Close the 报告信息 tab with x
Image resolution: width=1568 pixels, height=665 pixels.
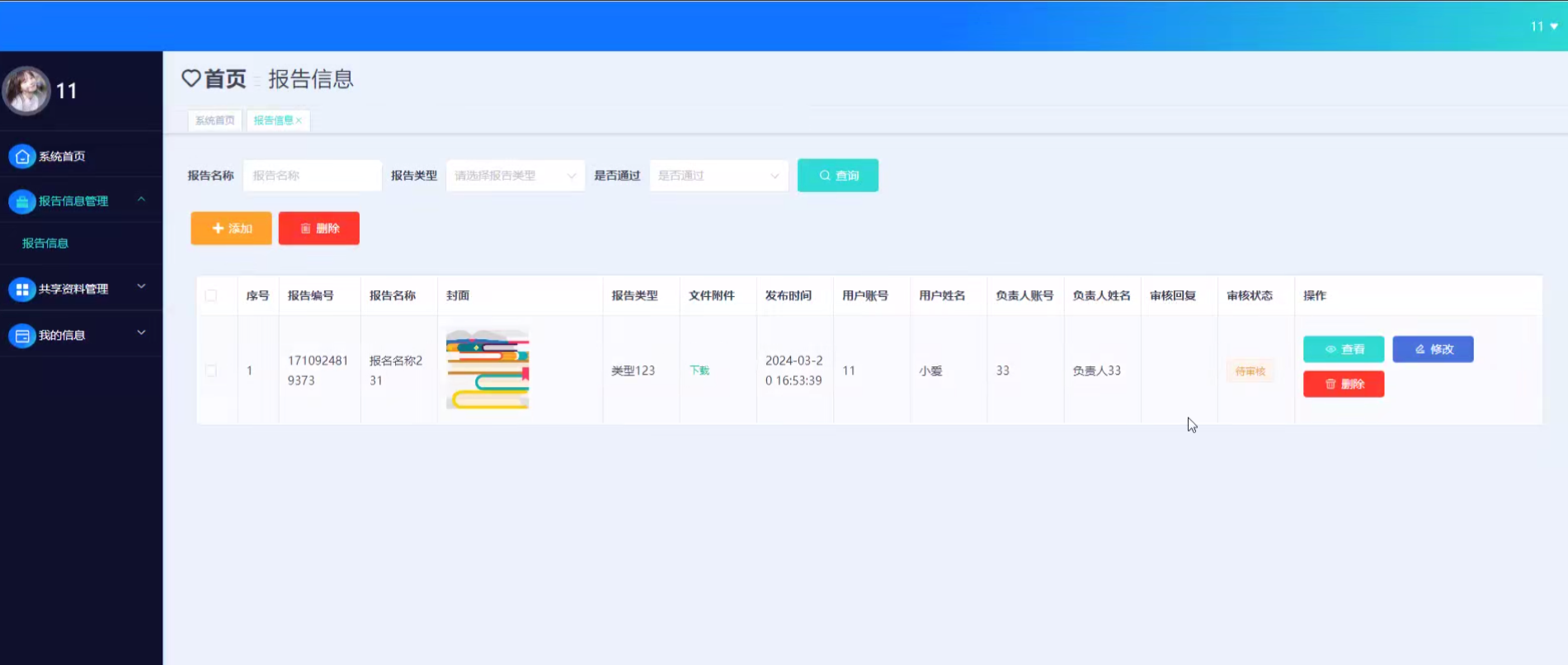coord(299,120)
